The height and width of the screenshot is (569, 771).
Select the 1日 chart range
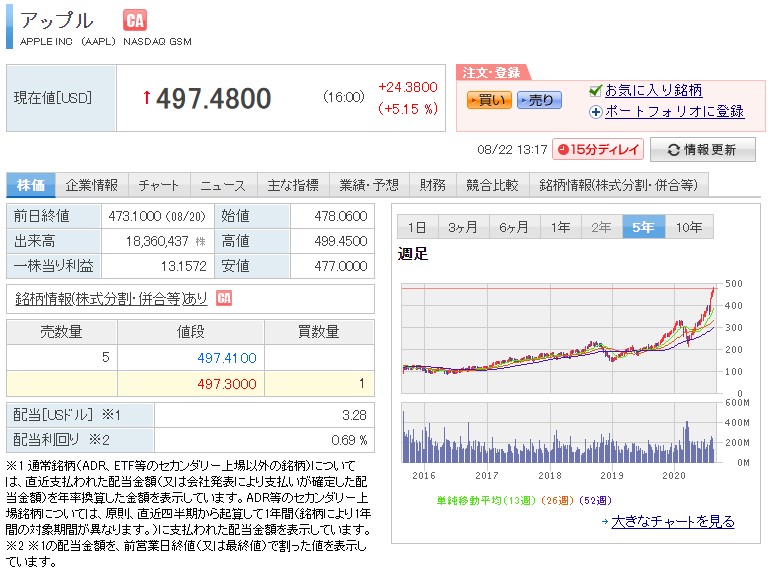[x=417, y=227]
